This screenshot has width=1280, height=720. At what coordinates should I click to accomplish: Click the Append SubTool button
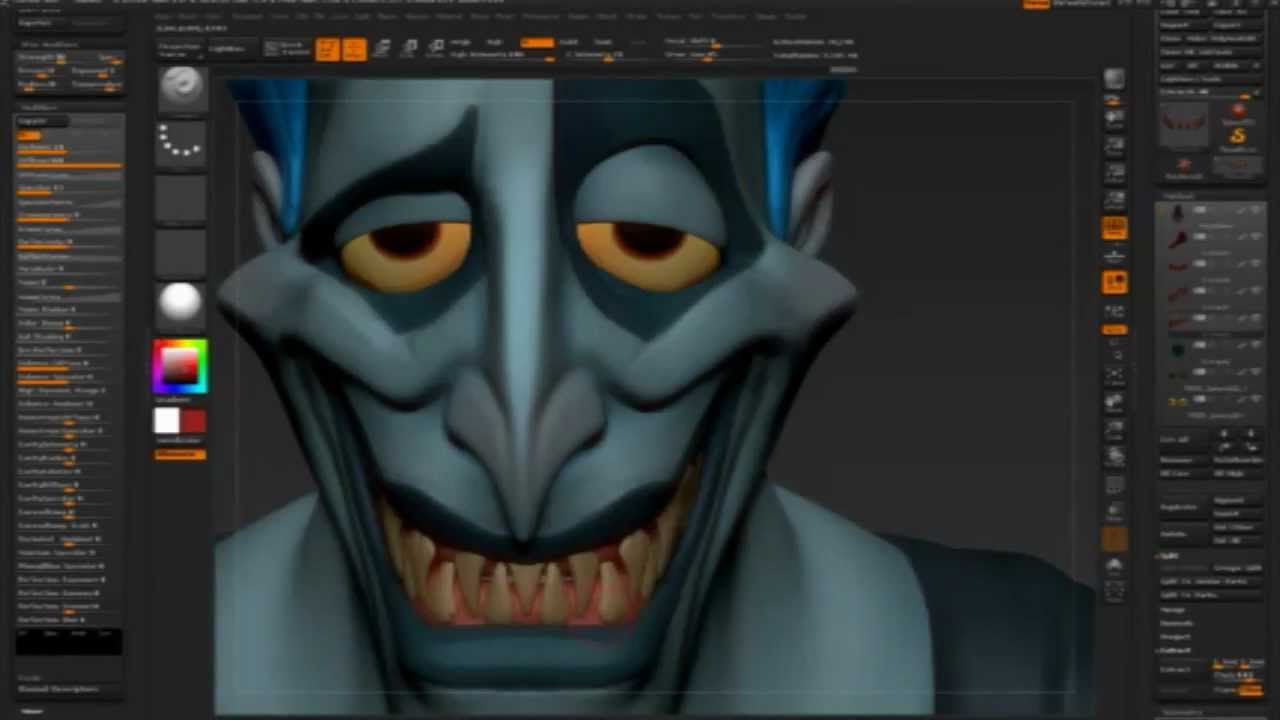pyautogui.click(x=1238, y=499)
